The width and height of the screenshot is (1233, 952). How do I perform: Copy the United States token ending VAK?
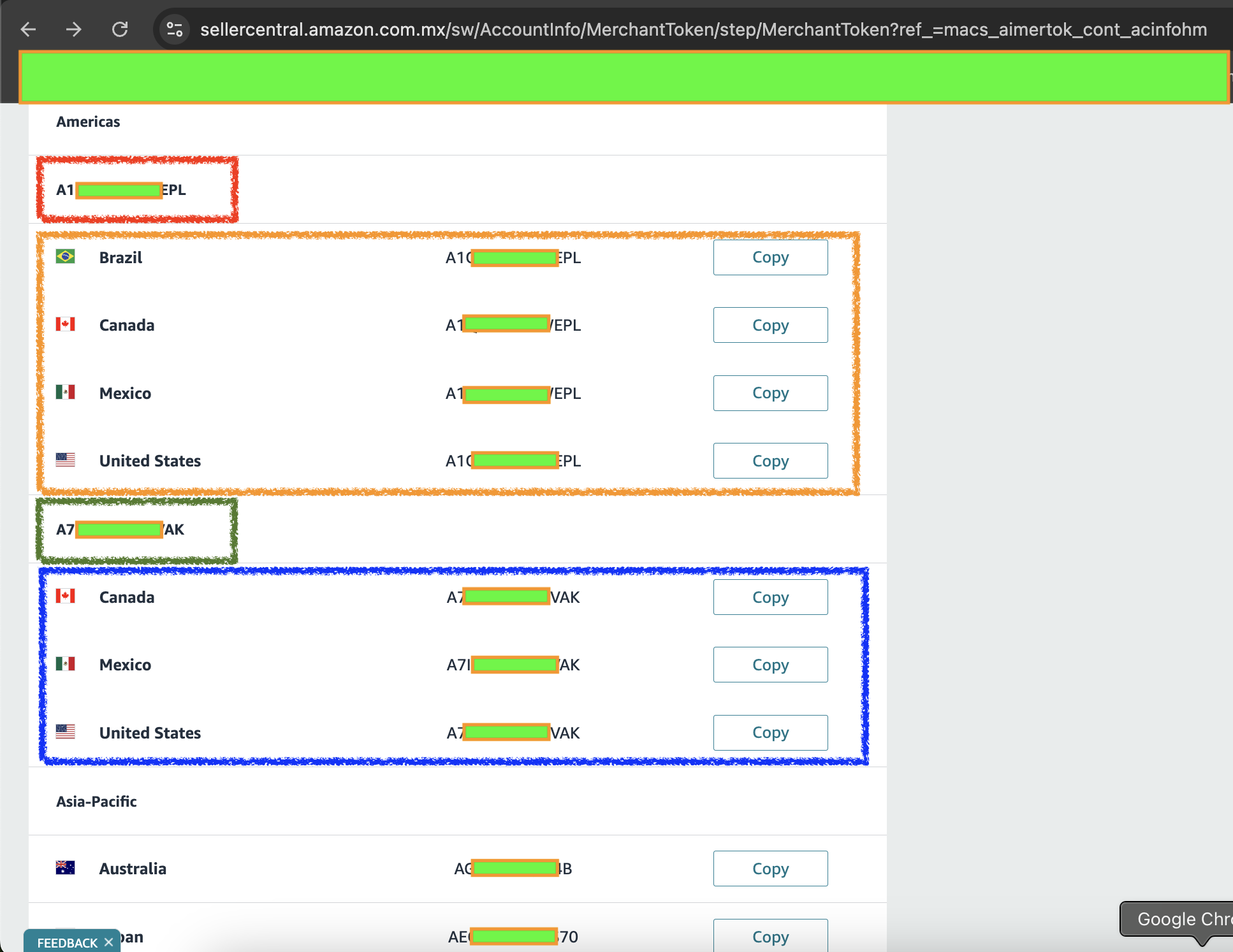[x=770, y=733]
